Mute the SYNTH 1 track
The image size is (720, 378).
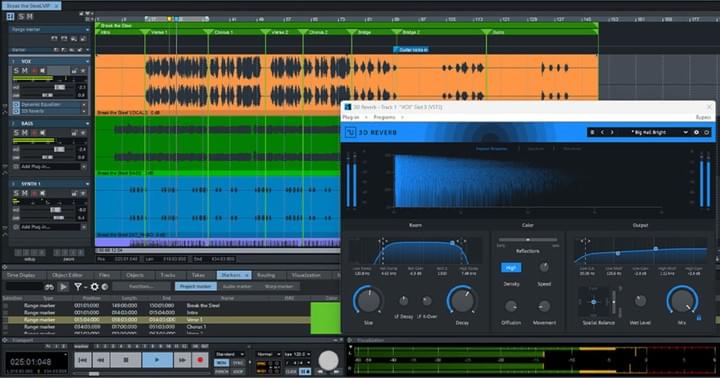(25, 193)
